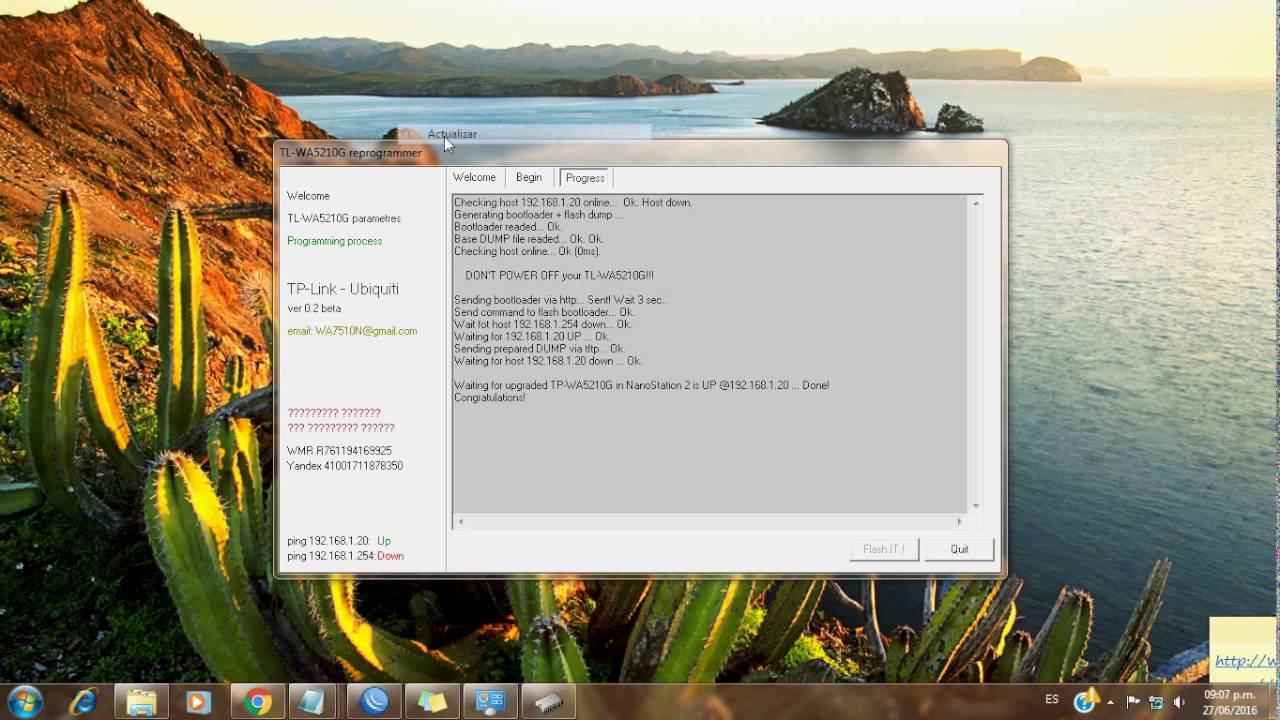Click the Bootloader readed... Ok. line
Screen dimensions: 1280x720
pyautogui.click(x=508, y=227)
